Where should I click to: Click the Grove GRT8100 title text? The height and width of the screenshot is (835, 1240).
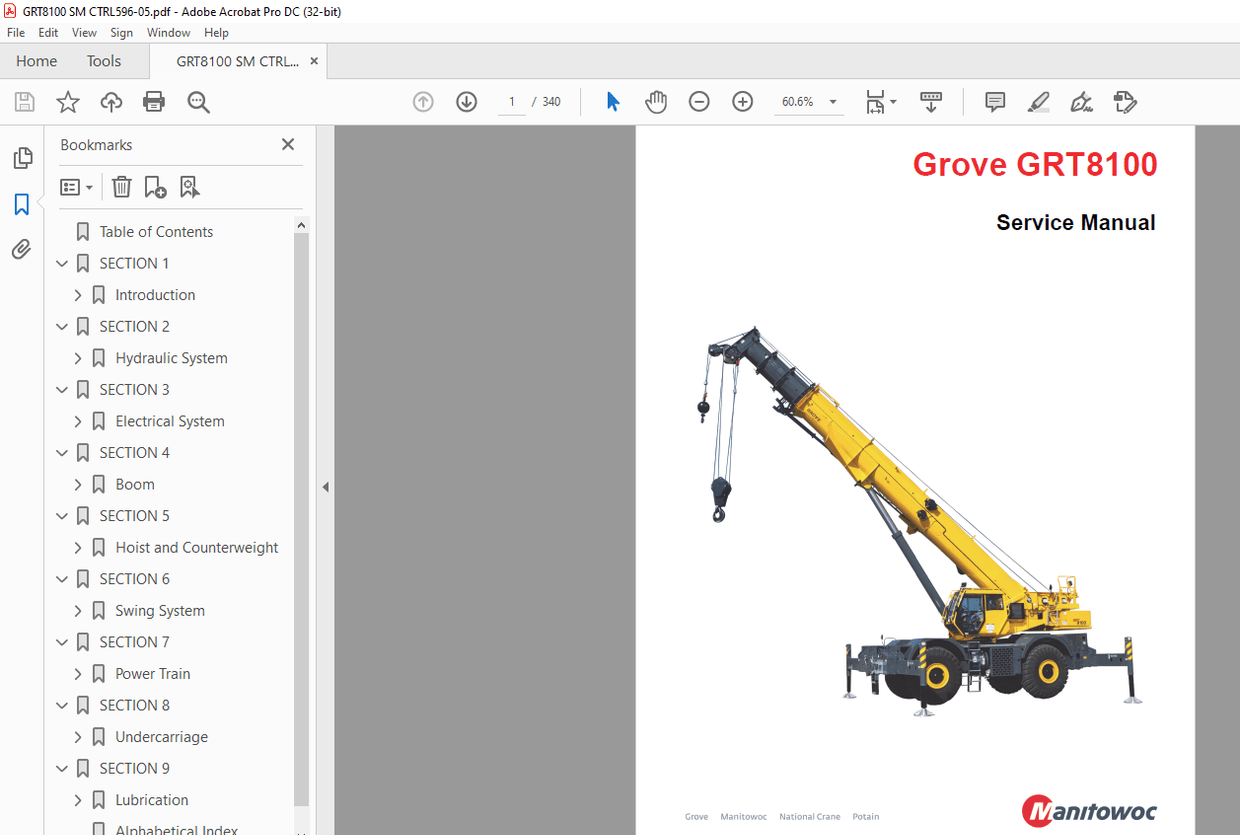pyautogui.click(x=1035, y=164)
